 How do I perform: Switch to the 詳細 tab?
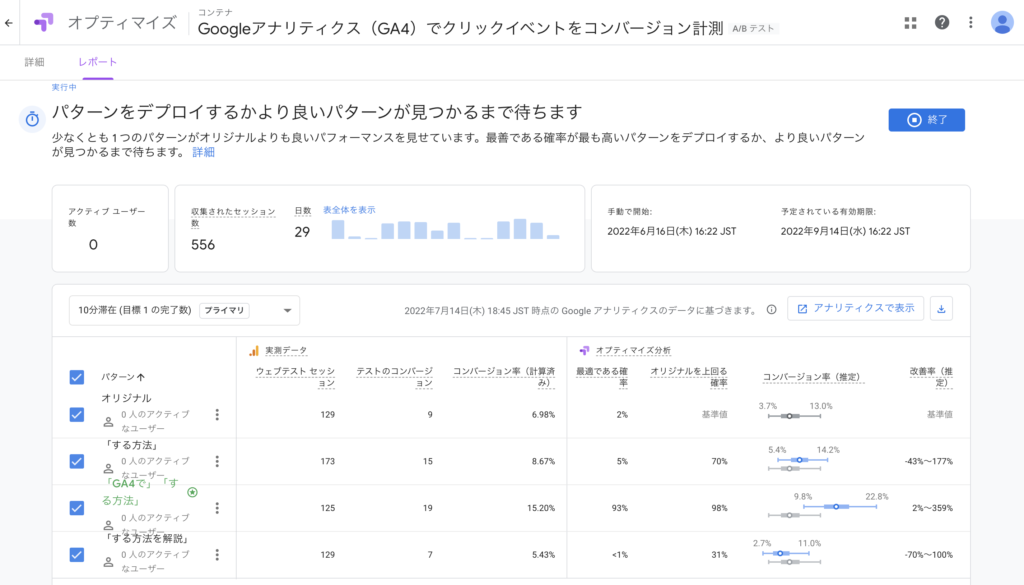tap(35, 62)
